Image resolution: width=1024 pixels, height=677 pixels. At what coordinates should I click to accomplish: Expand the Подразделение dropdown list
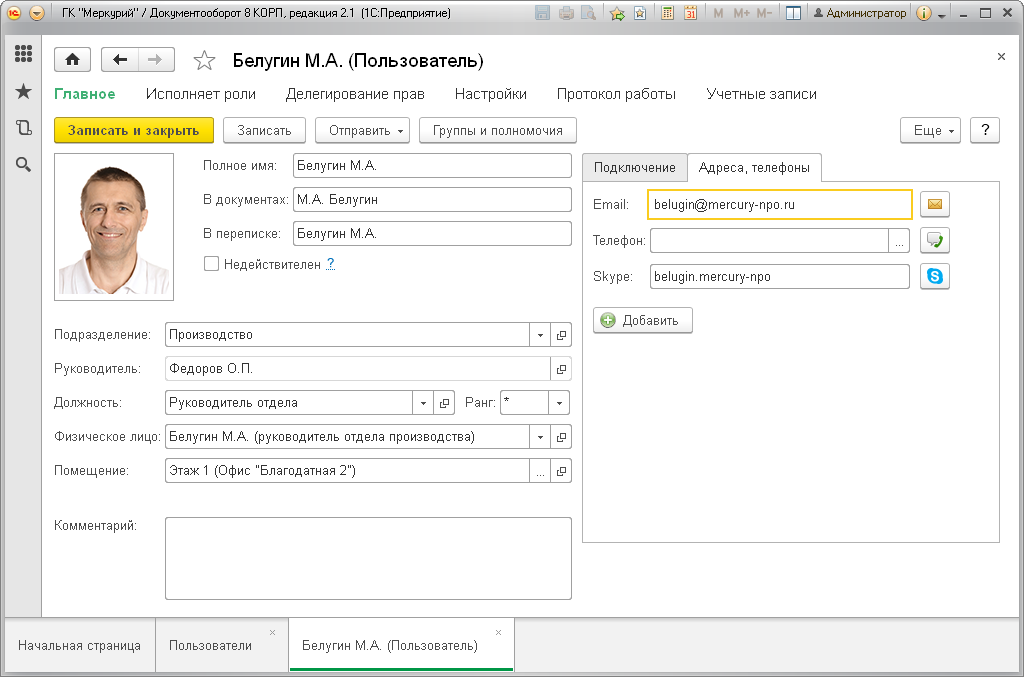click(x=540, y=335)
